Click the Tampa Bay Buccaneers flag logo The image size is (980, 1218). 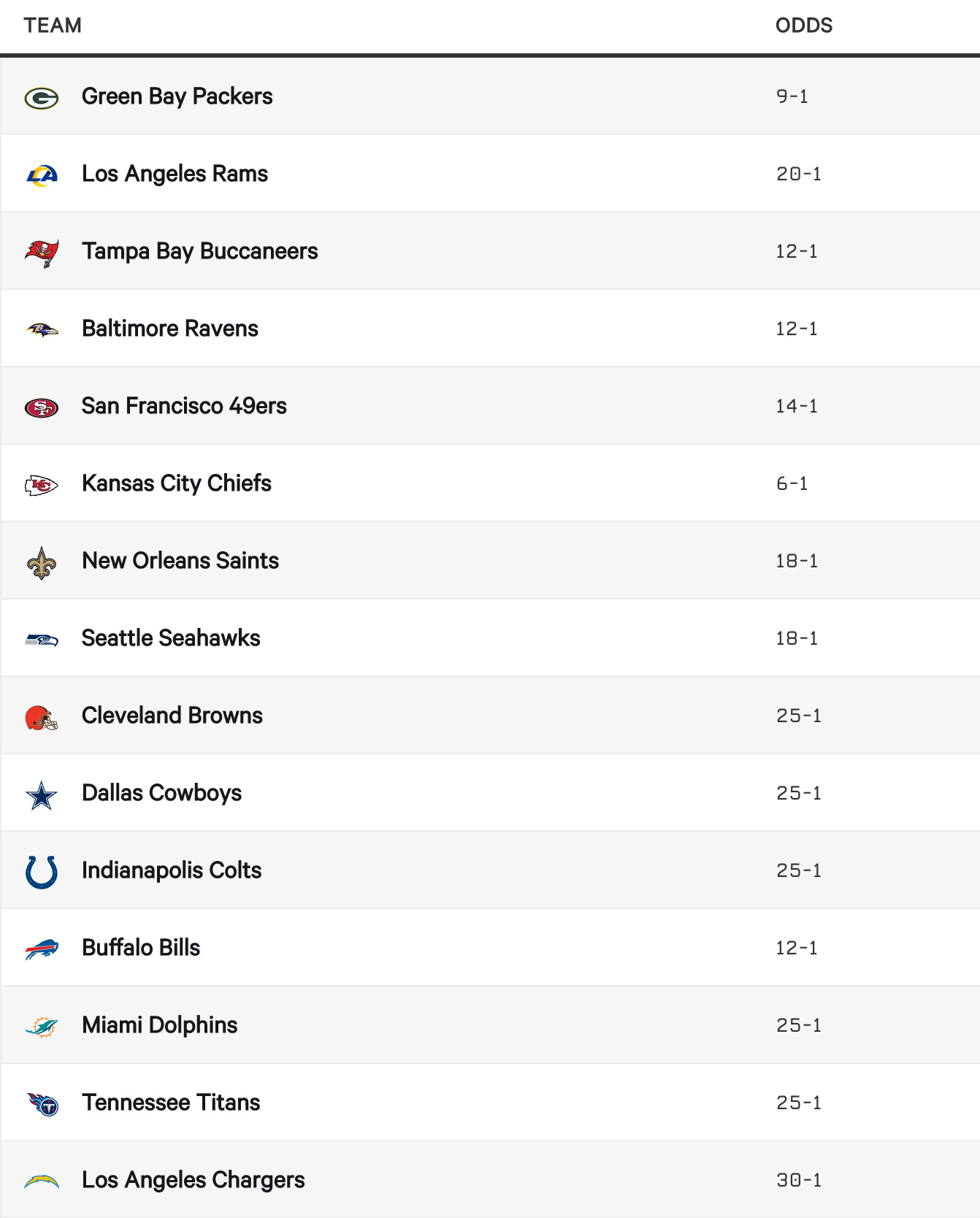pyautogui.click(x=42, y=253)
